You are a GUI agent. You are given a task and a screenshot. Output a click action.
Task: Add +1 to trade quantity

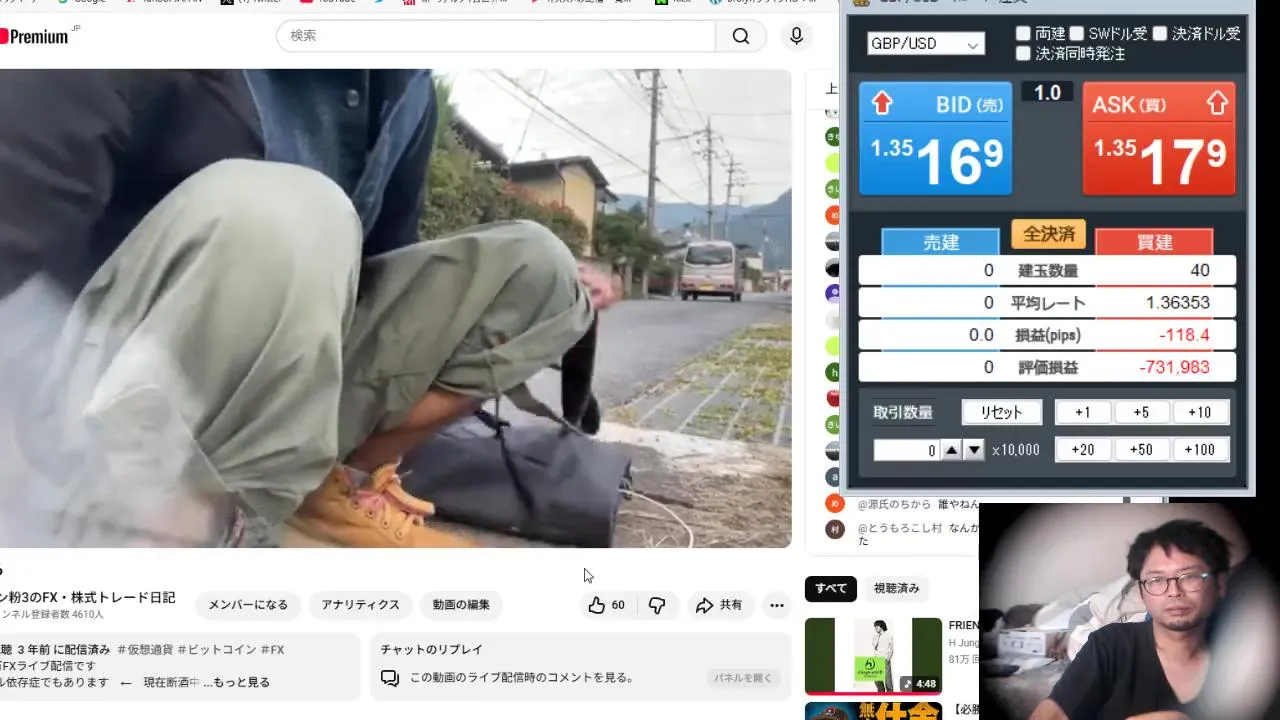(x=1083, y=412)
